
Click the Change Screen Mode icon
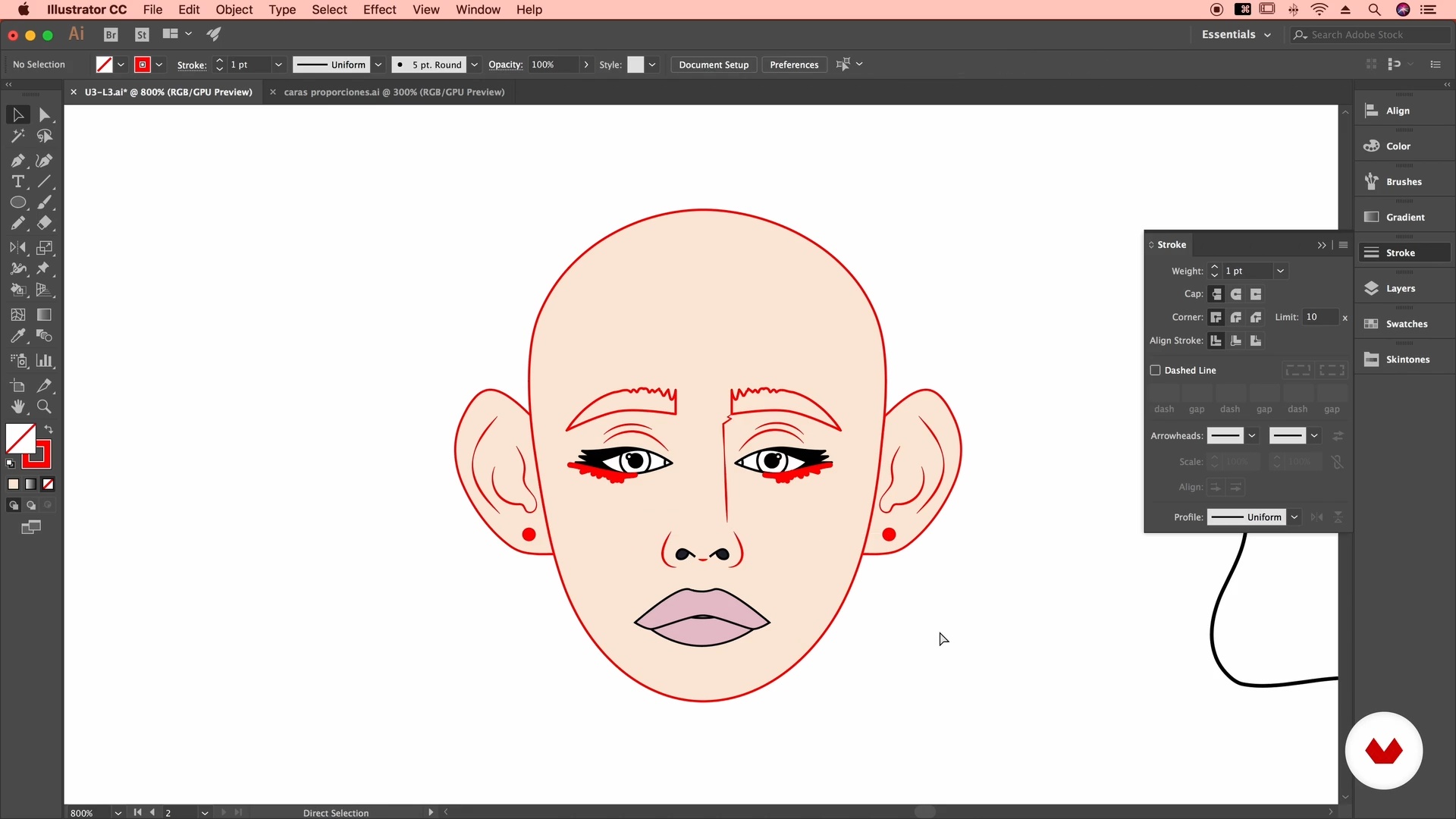(31, 528)
